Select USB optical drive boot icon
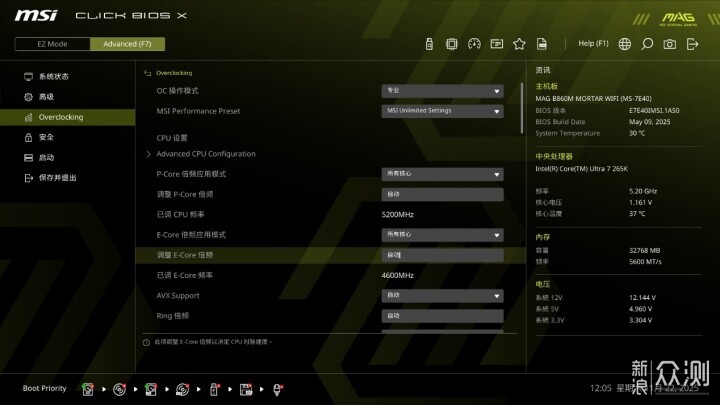720x405 pixels. 182,389
